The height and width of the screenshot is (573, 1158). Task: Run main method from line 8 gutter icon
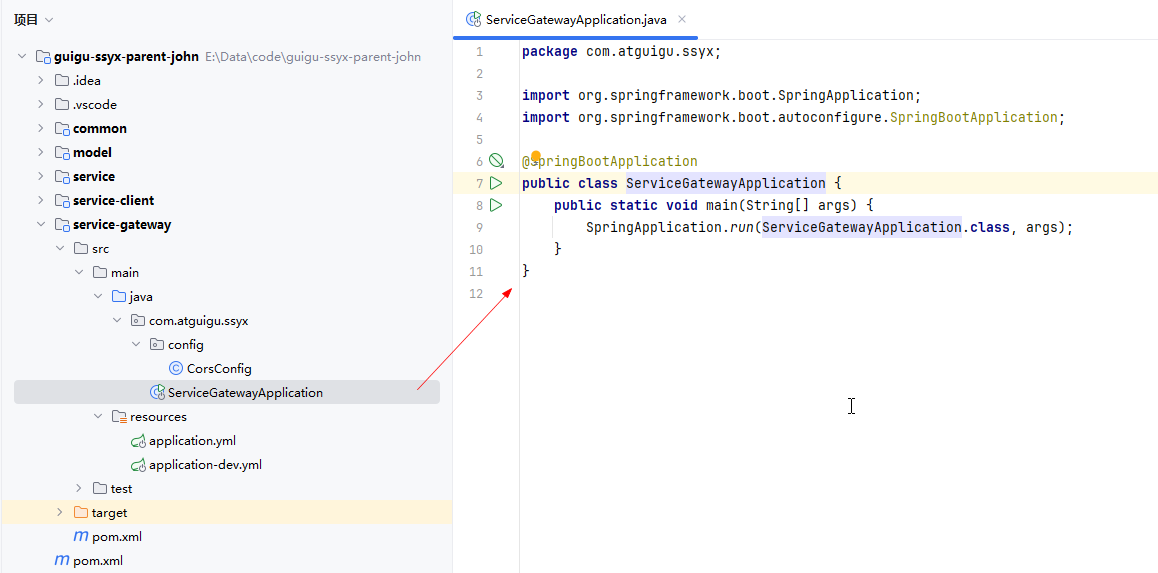click(x=496, y=205)
